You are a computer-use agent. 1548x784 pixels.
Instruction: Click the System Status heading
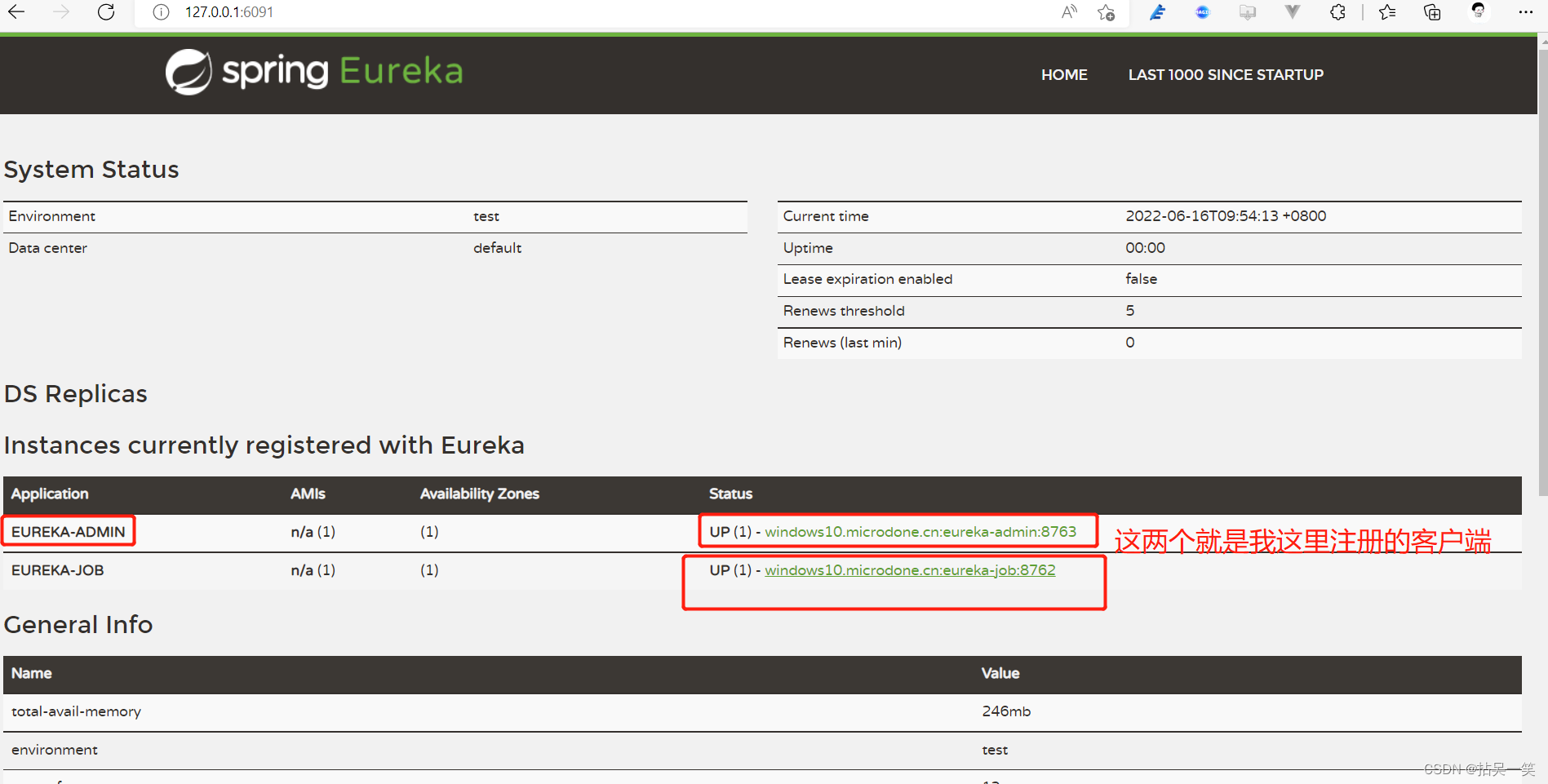coord(91,170)
